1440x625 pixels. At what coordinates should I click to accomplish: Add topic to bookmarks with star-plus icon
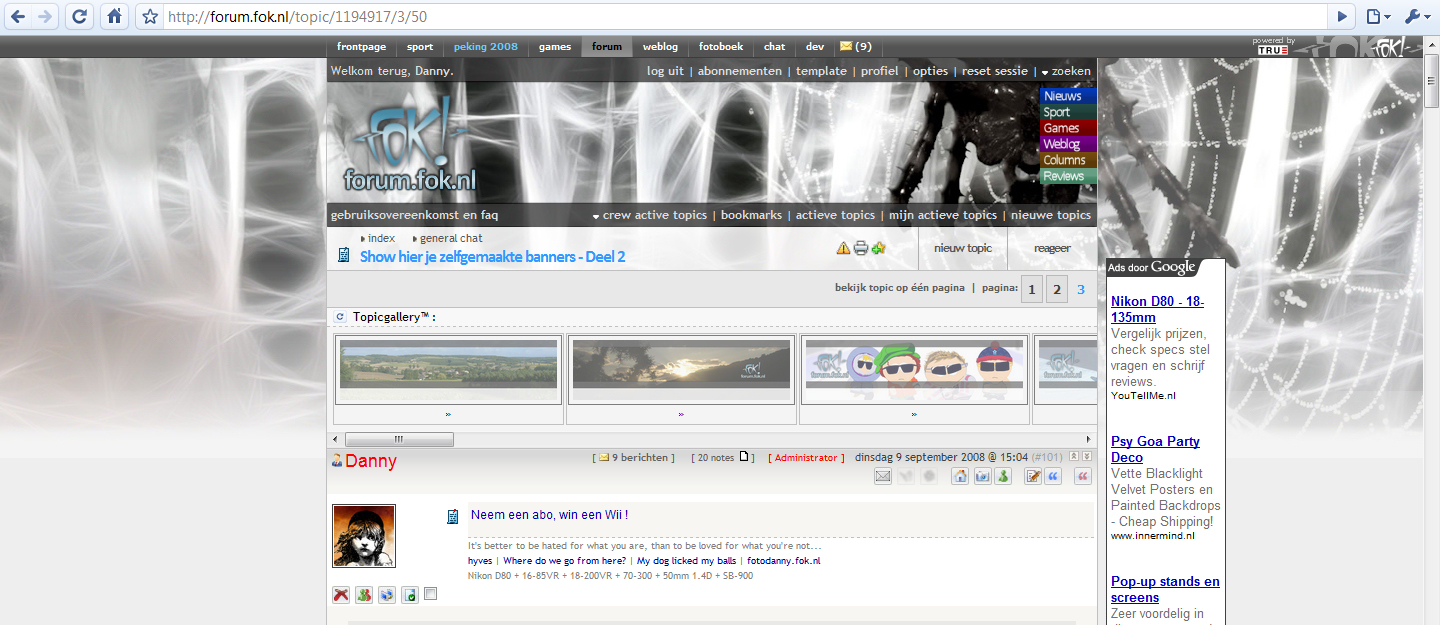(x=878, y=248)
